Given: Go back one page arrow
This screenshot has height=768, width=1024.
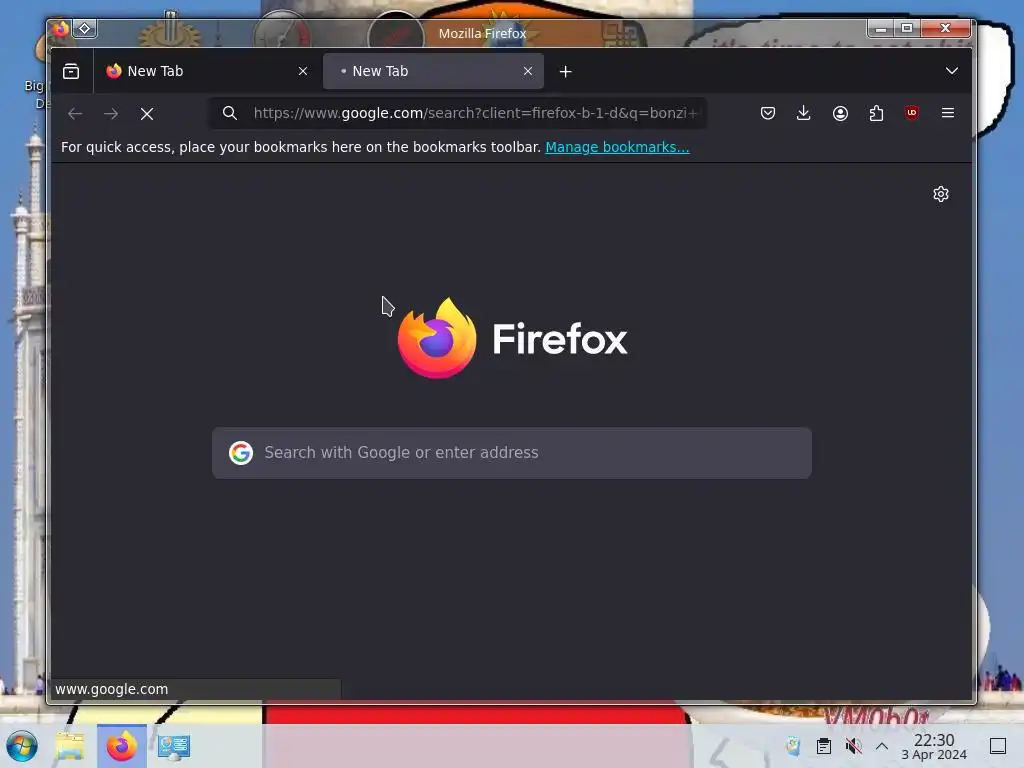Looking at the screenshot, I should coord(75,114).
